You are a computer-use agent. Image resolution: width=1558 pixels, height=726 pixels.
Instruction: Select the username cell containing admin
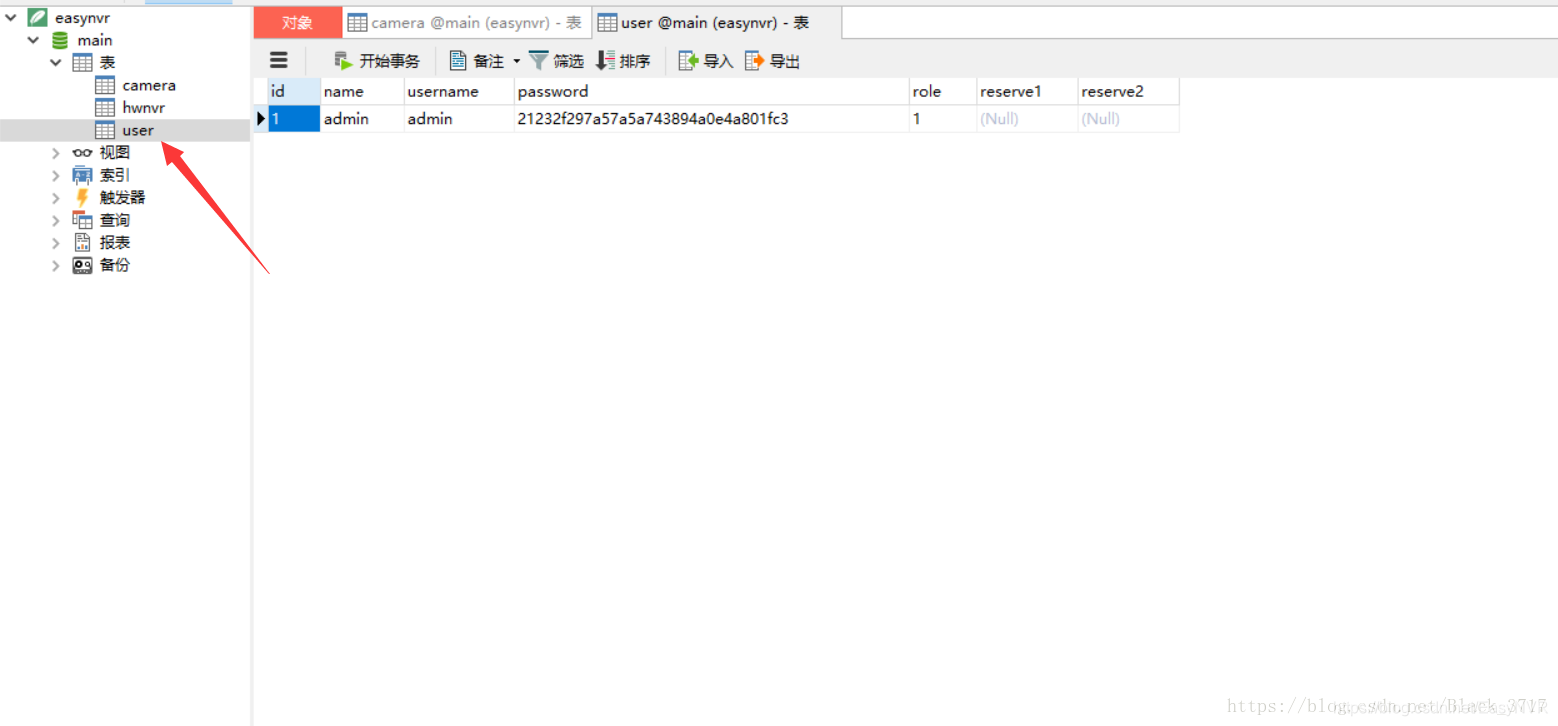coord(459,119)
